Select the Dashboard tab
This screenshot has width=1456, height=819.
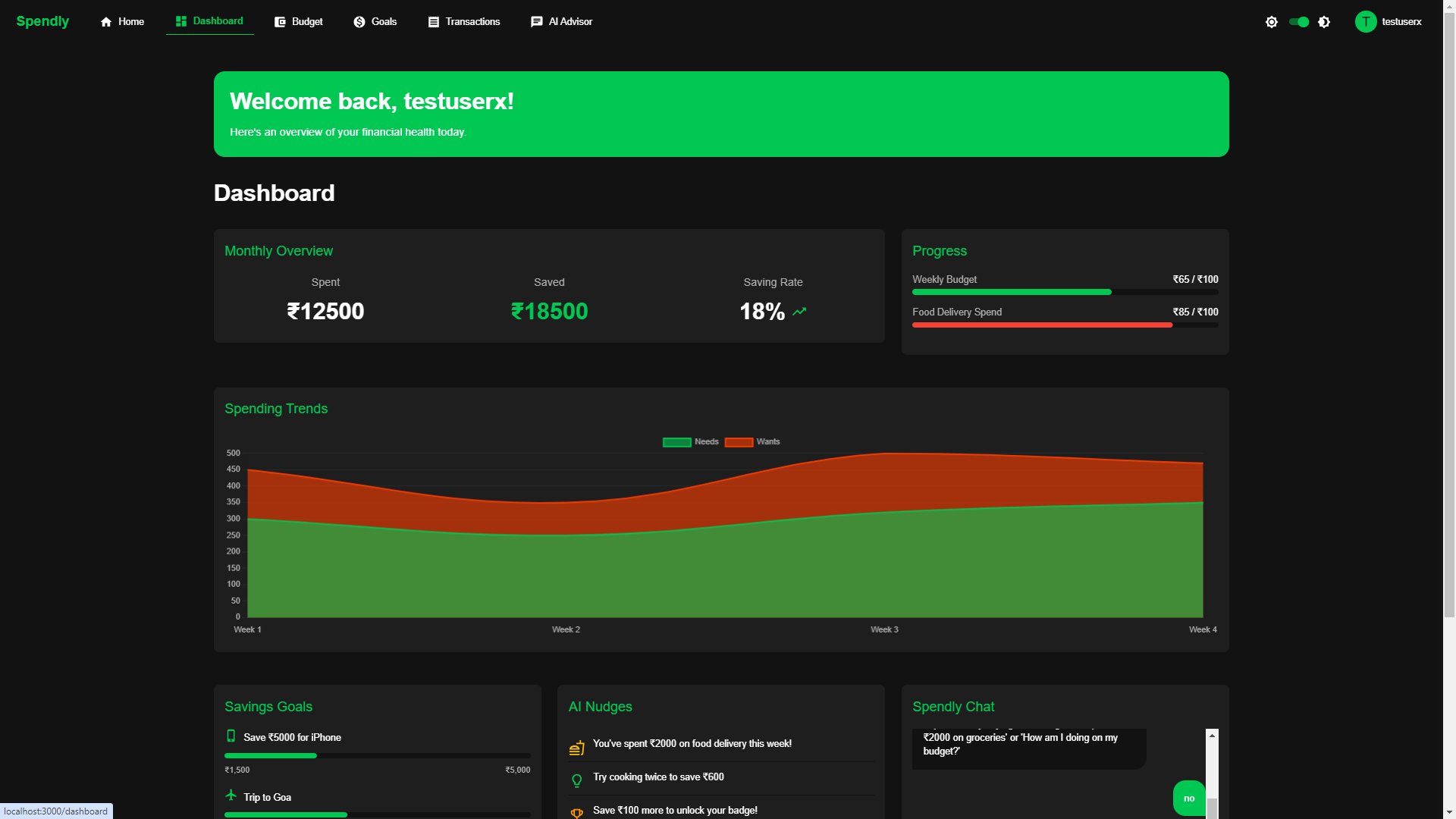click(209, 21)
